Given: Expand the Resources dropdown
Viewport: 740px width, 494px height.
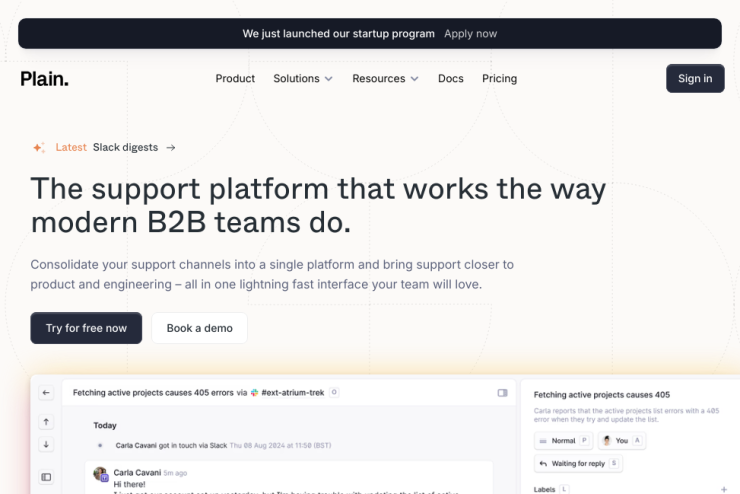Looking at the screenshot, I should pos(385,79).
